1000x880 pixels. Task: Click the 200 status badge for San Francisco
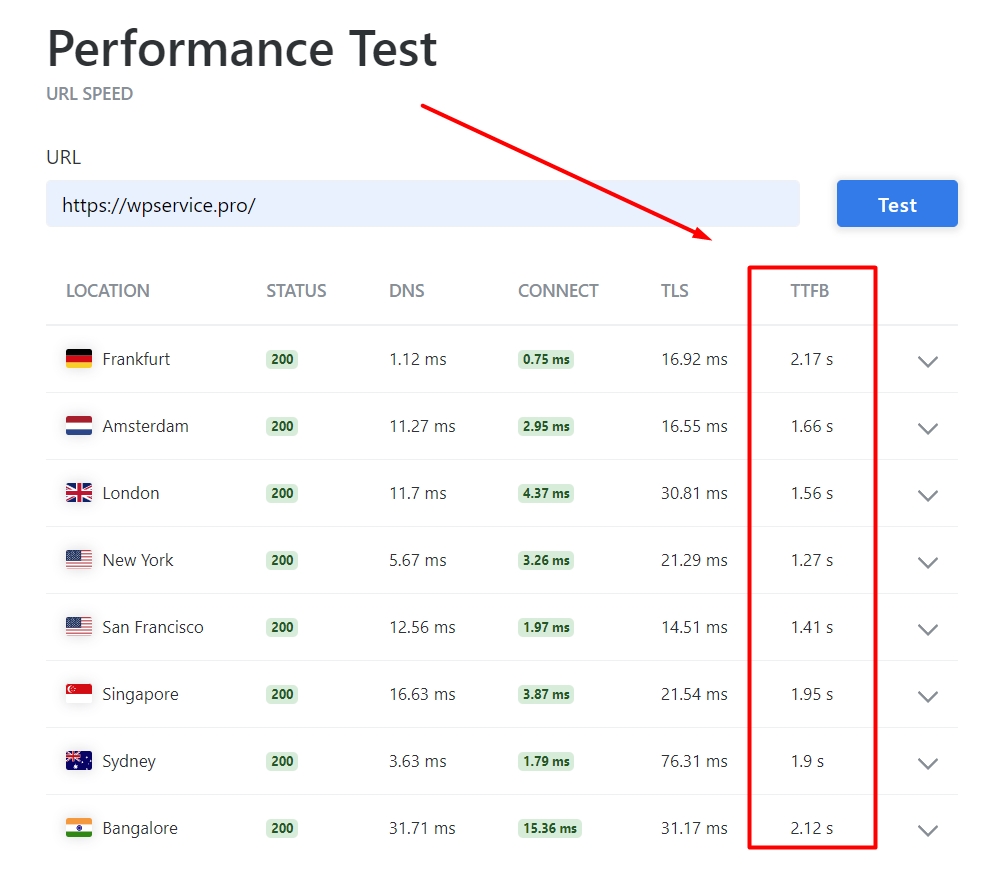tap(282, 627)
